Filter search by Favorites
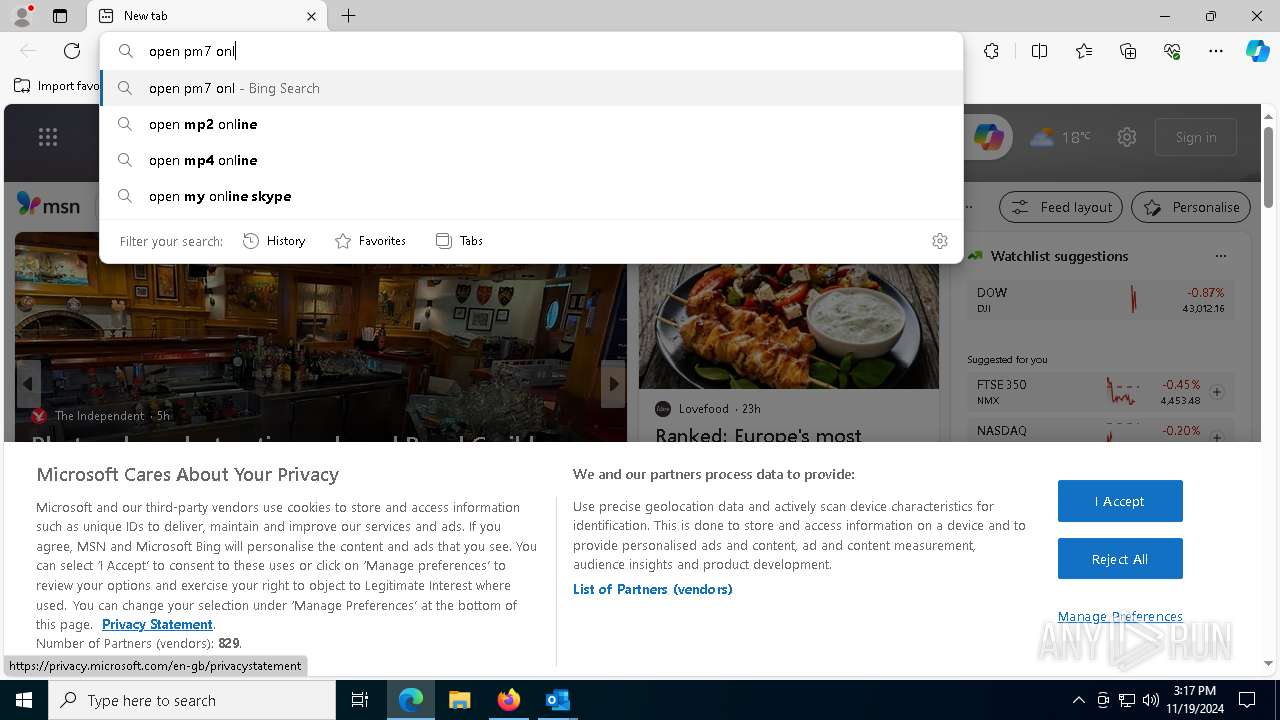 [370, 241]
